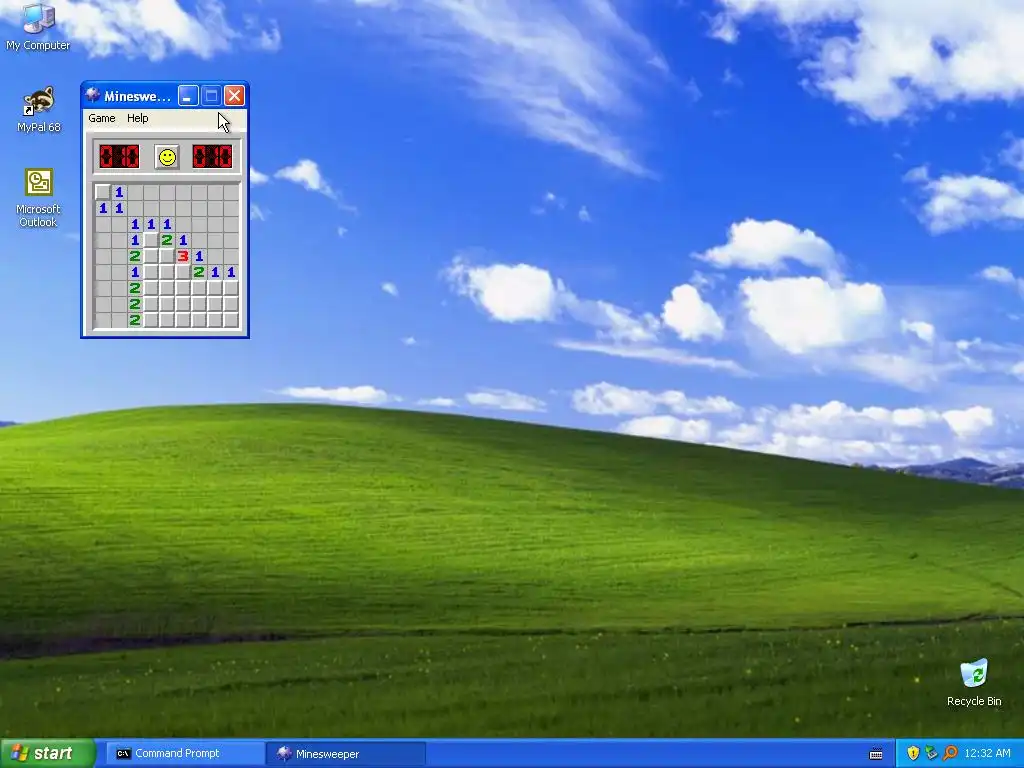Switch to Command Prompt on the taskbar

coord(185,754)
